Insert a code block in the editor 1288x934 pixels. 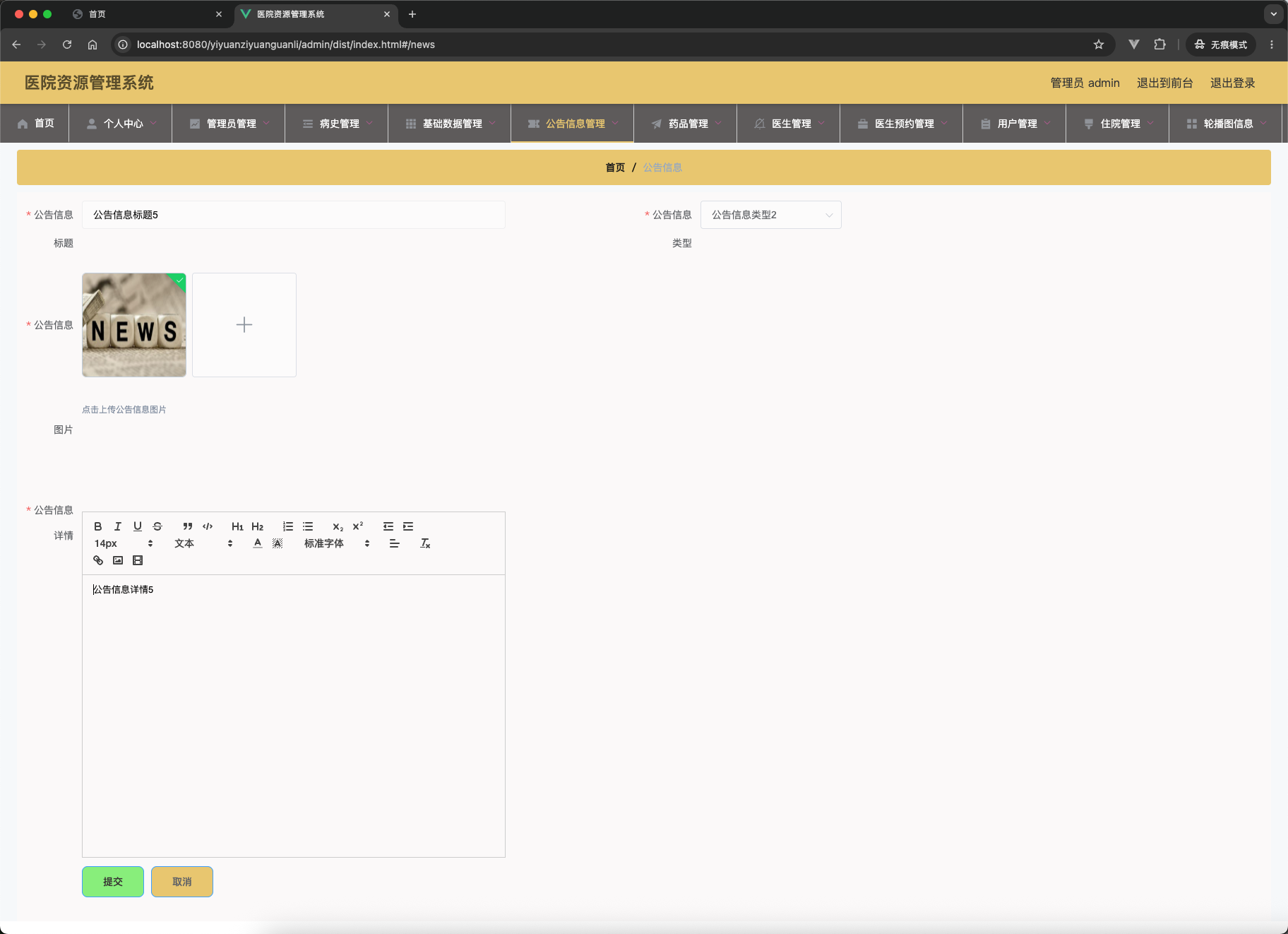[x=208, y=526]
